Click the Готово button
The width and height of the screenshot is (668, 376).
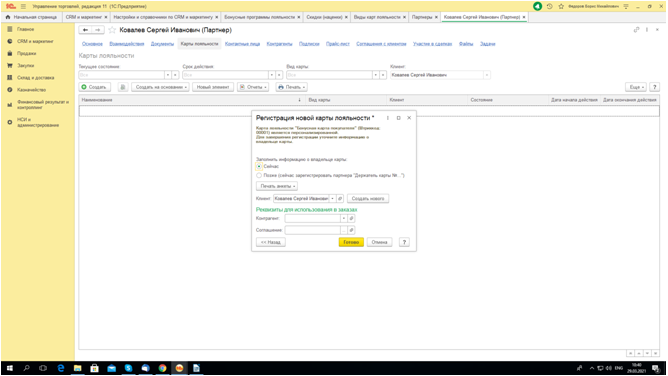[x=351, y=242]
